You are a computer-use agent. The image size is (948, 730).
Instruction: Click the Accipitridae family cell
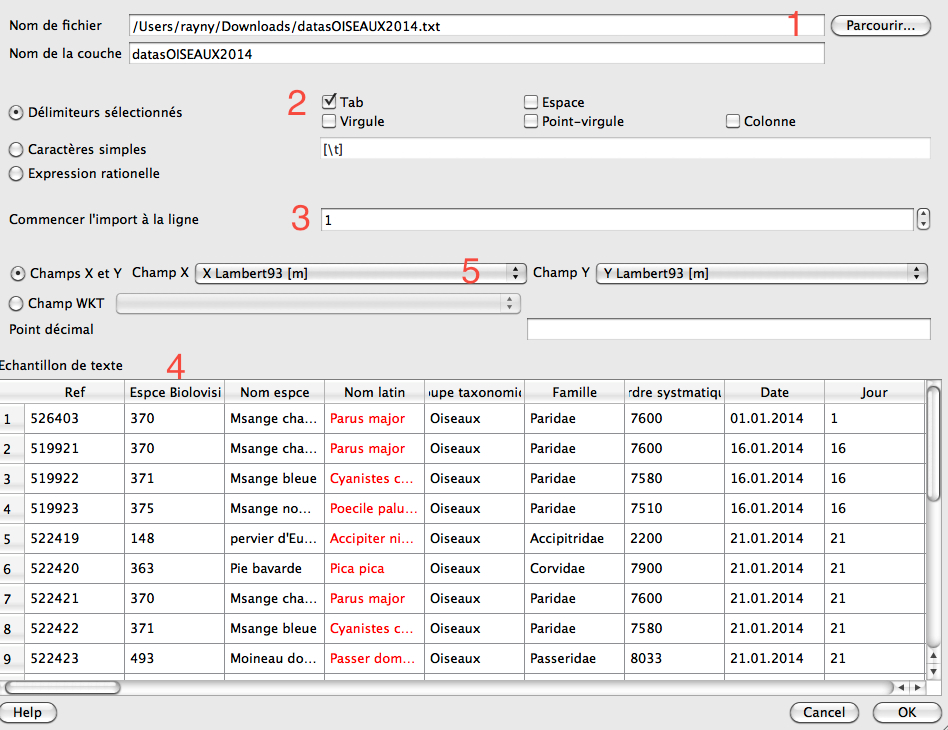(x=574, y=538)
